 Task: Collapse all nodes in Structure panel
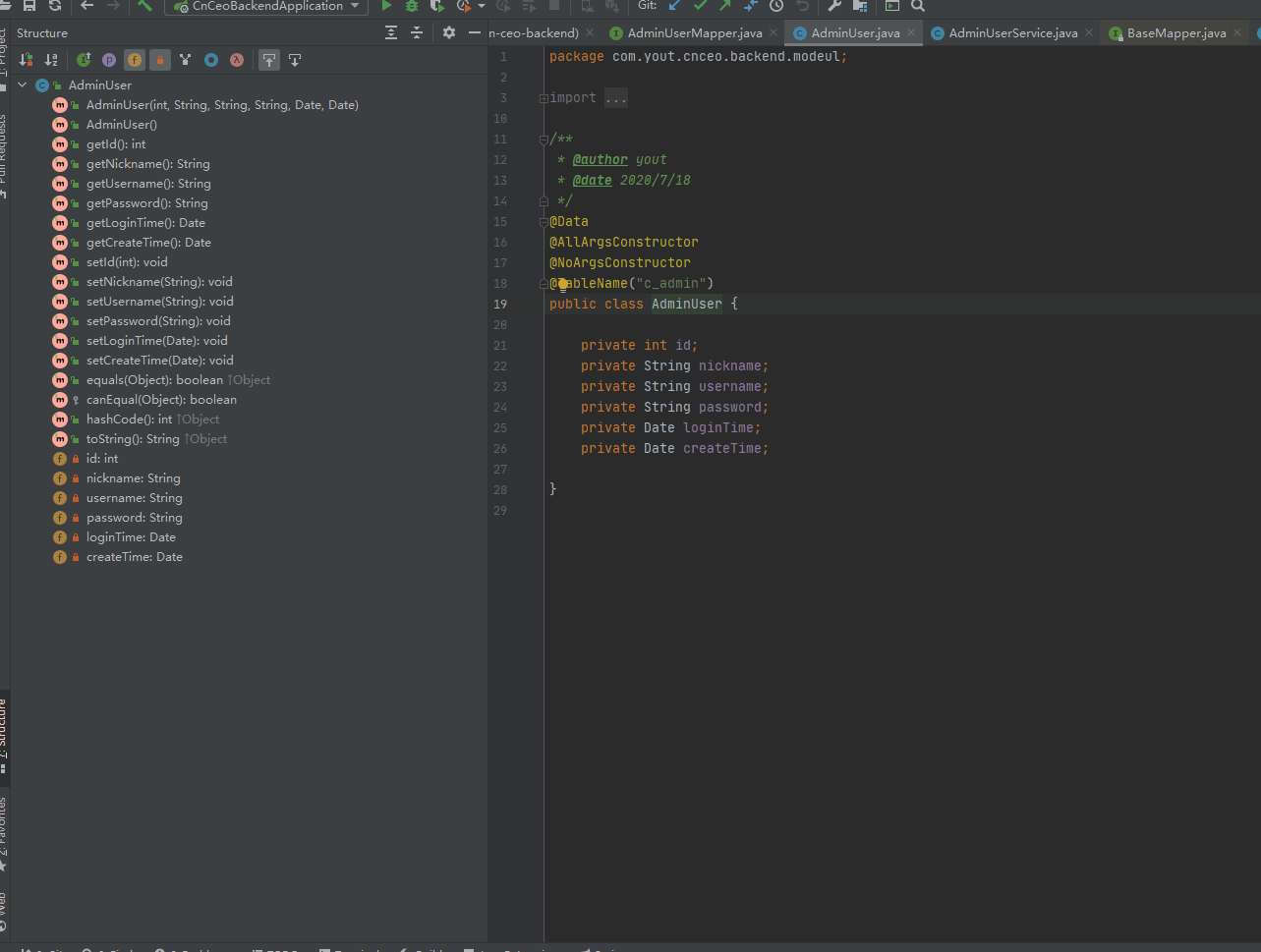point(417,32)
